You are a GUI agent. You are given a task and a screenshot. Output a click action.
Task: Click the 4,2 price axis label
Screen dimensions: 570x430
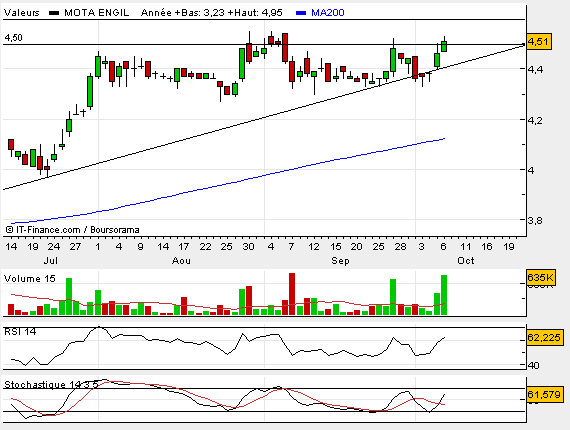[x=536, y=120]
